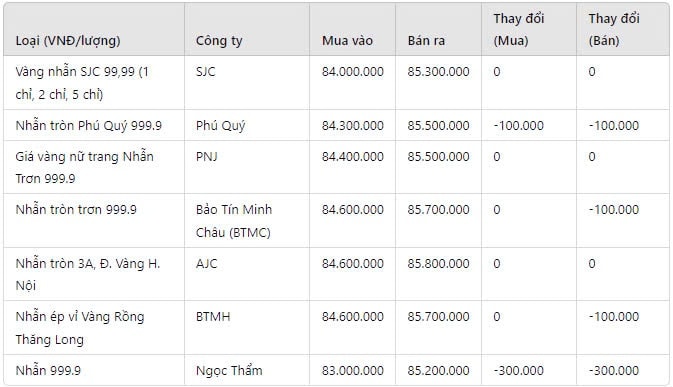Image resolution: width=673 pixels, height=387 pixels.
Task: Select AJC sell price 85.800.000
Action: (x=438, y=263)
